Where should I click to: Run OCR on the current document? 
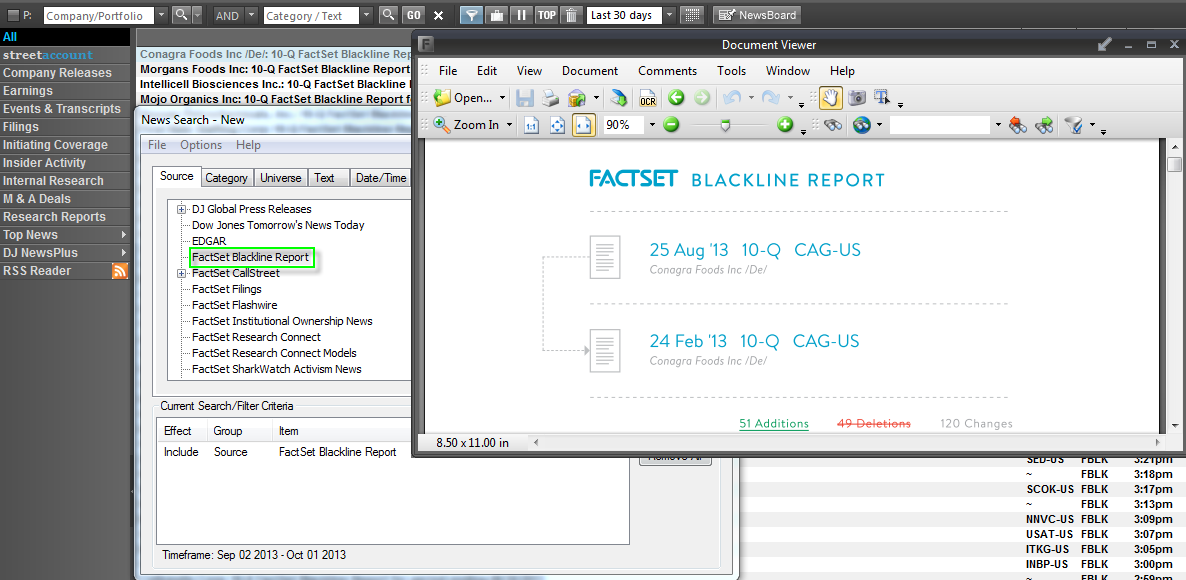(647, 98)
